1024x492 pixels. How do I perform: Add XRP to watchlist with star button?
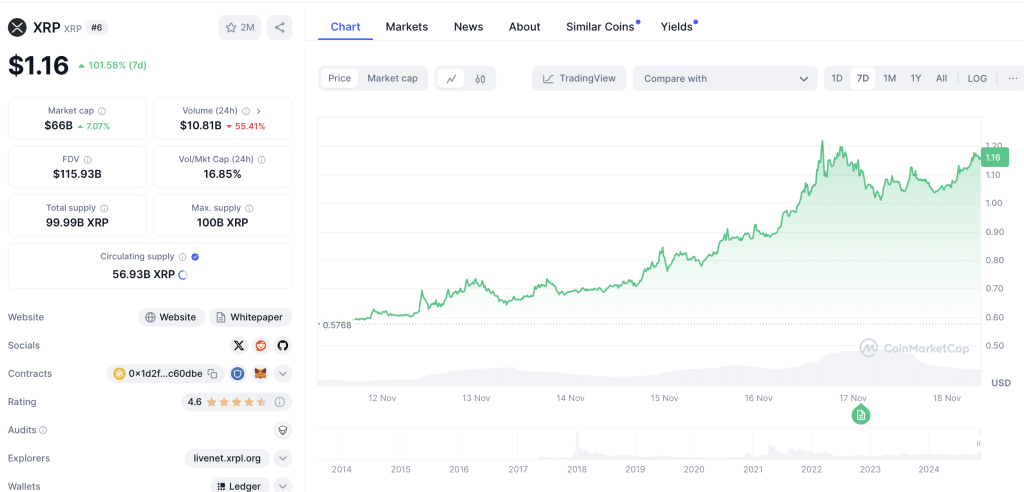pyautogui.click(x=240, y=27)
